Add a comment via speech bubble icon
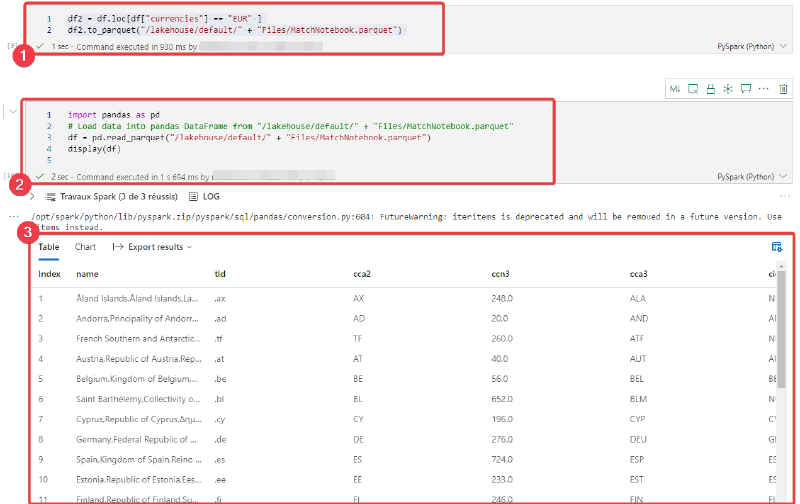Image resolution: width=800 pixels, height=504 pixels. (x=746, y=89)
